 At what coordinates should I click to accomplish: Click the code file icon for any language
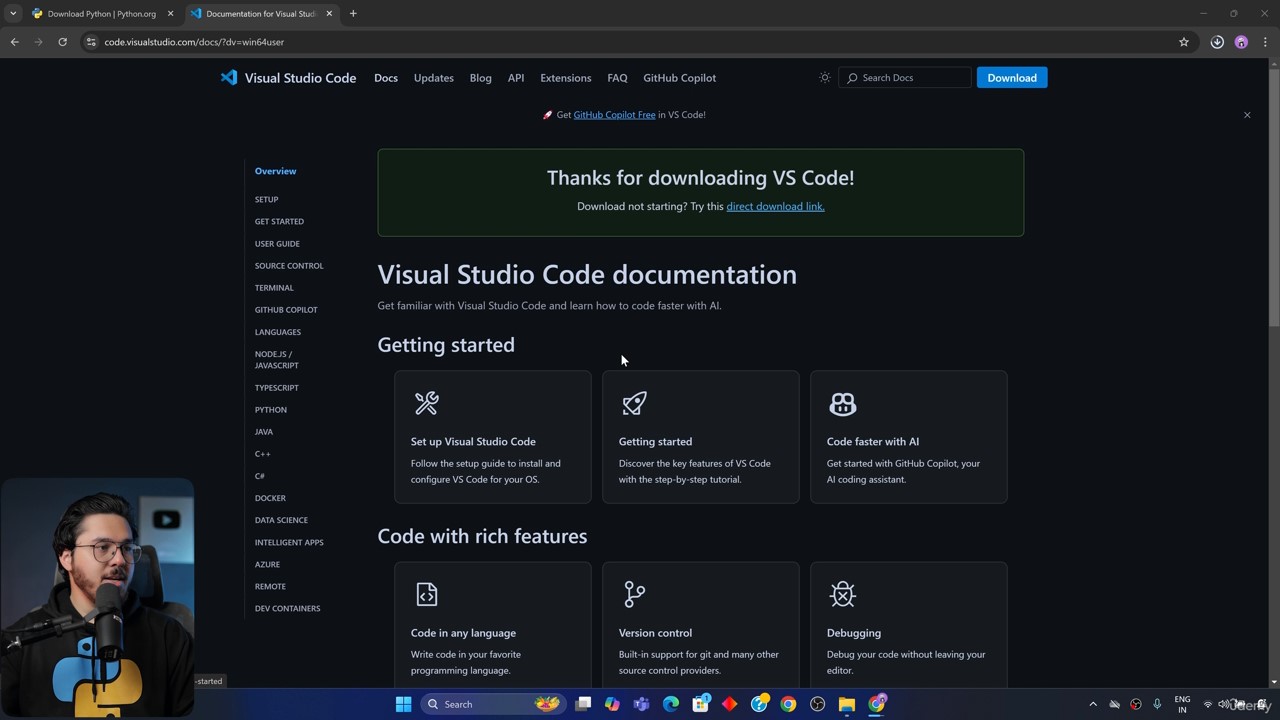pyautogui.click(x=427, y=594)
